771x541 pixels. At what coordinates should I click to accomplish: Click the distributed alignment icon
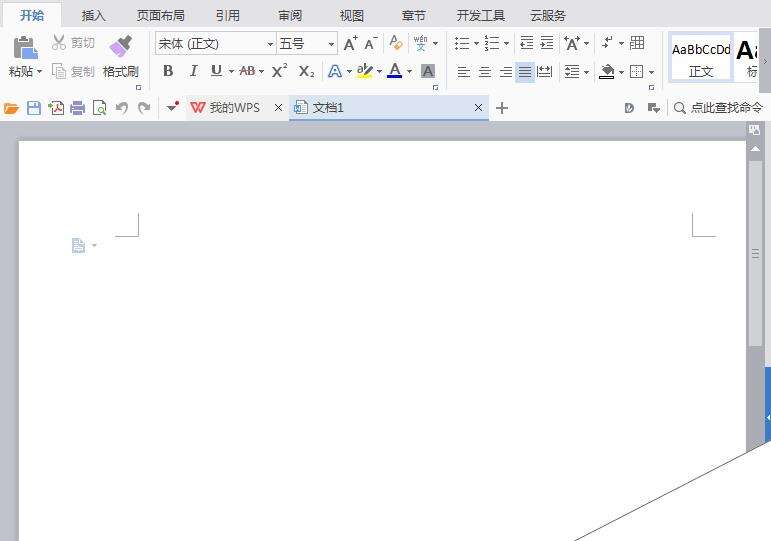coord(544,72)
